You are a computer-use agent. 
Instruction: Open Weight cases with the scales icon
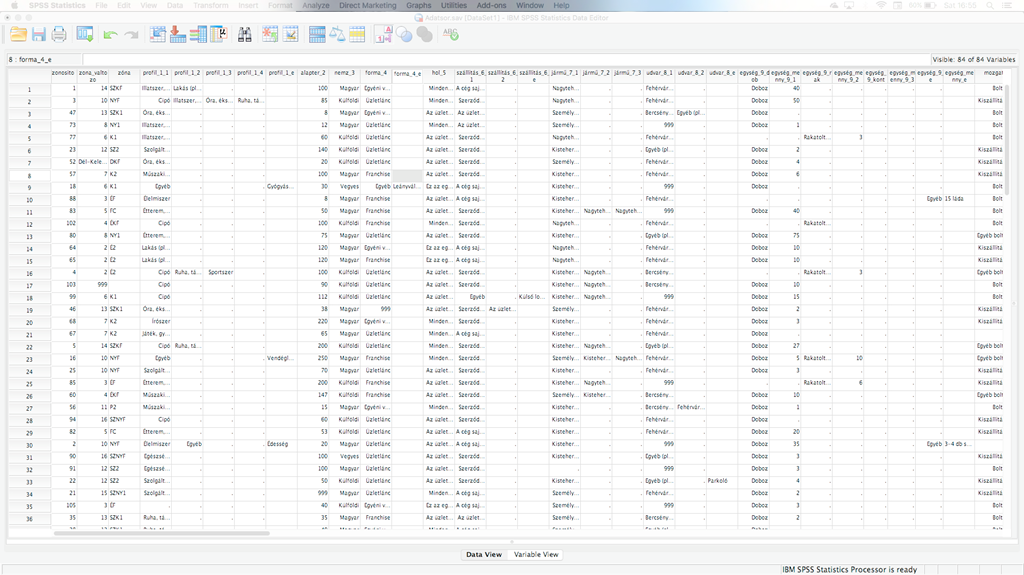click(337, 35)
